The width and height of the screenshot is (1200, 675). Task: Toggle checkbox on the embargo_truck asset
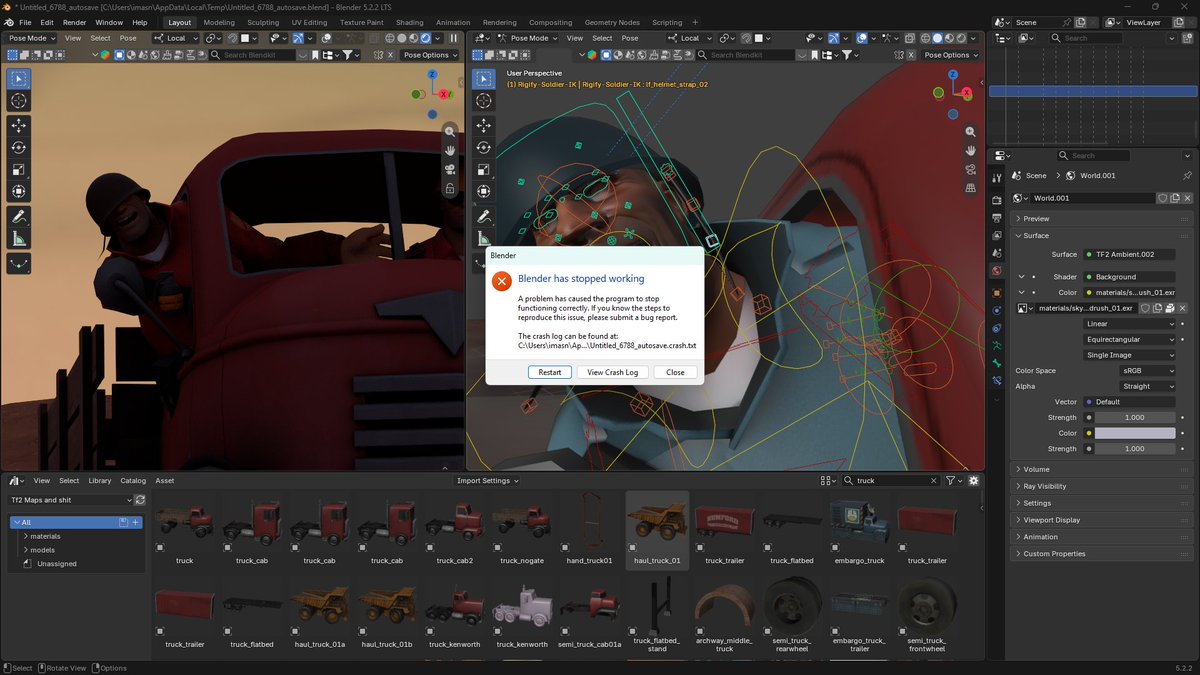pos(836,548)
